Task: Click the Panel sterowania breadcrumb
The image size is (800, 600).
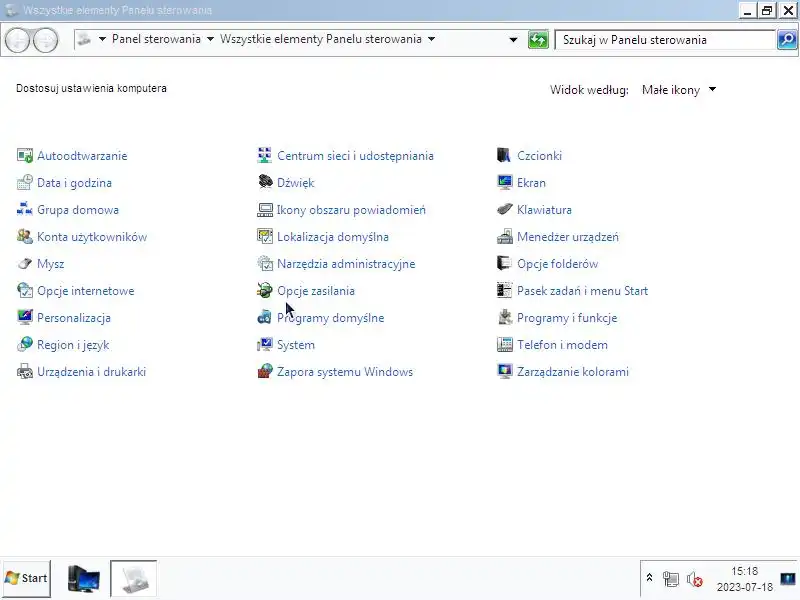Action: point(156,39)
